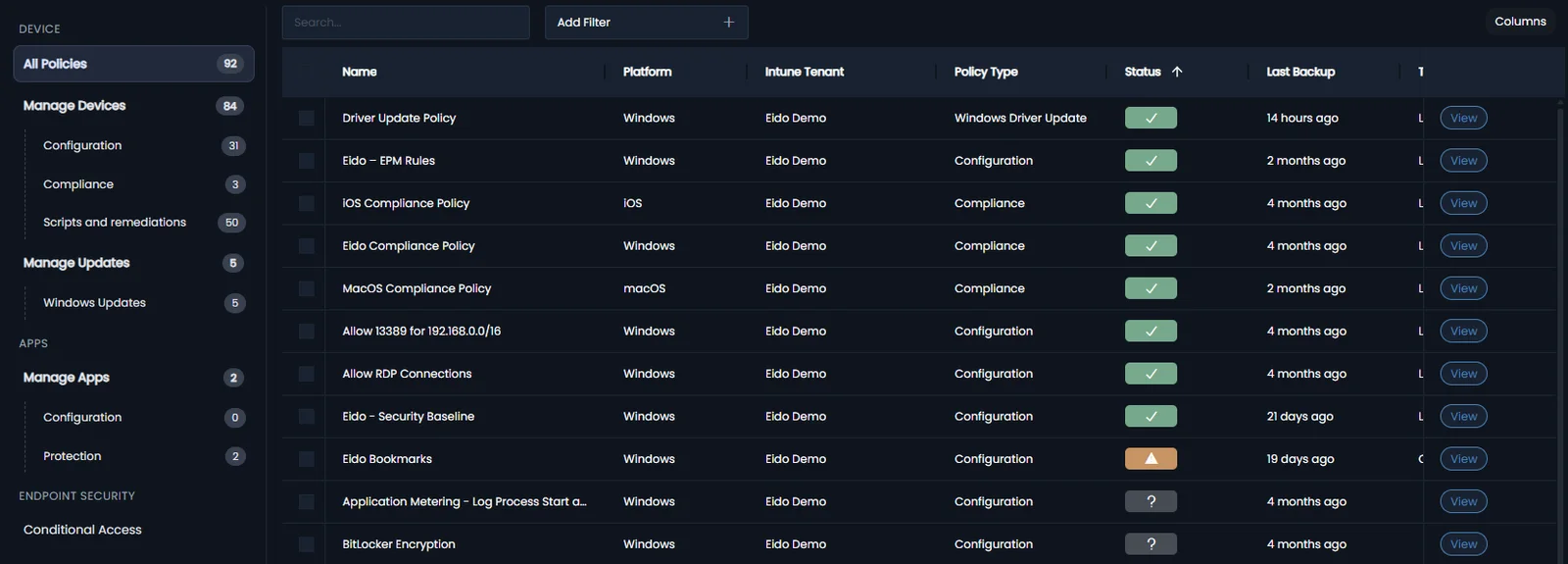The height and width of the screenshot is (564, 1568).
Task: Open Conditional Access
Action: click(82, 530)
